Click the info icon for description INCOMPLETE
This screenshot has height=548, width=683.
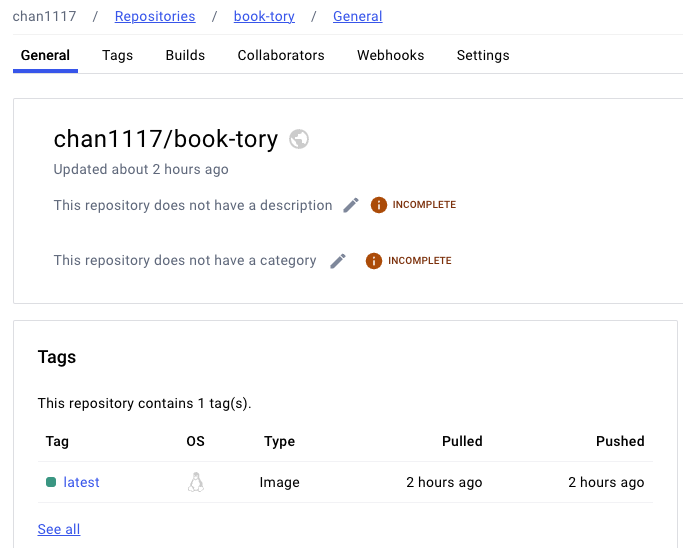[x=379, y=205]
